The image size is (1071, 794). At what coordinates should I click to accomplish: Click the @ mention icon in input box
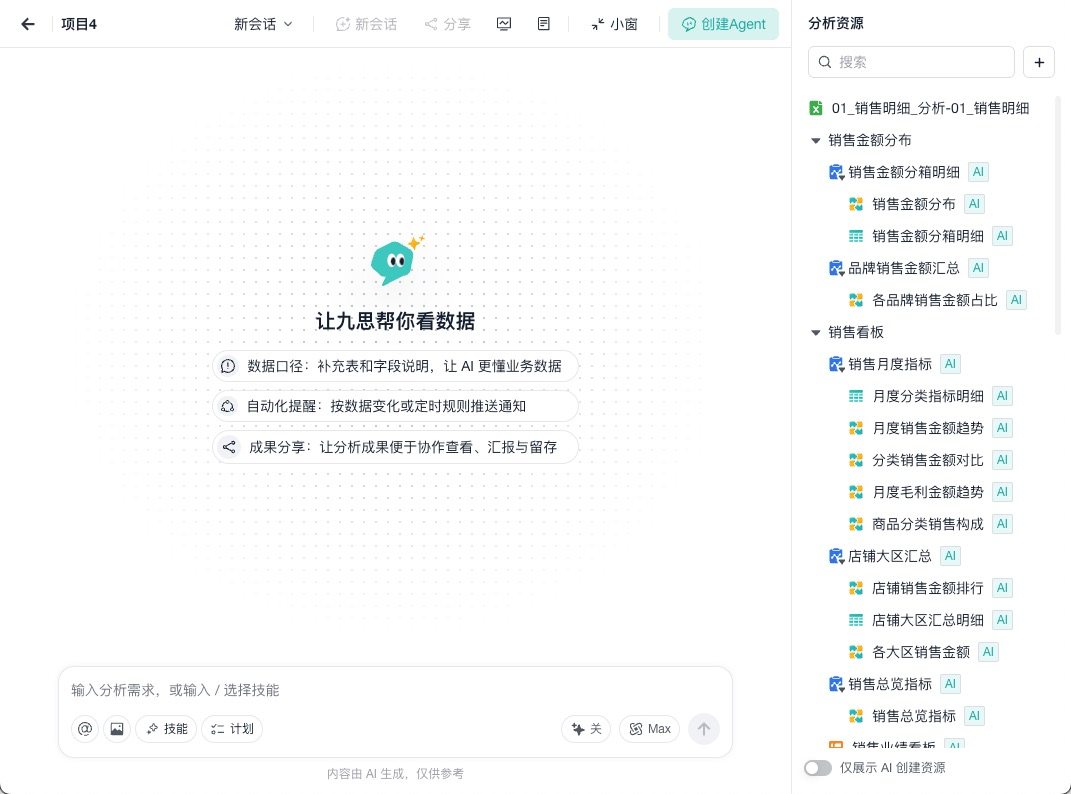click(x=85, y=728)
